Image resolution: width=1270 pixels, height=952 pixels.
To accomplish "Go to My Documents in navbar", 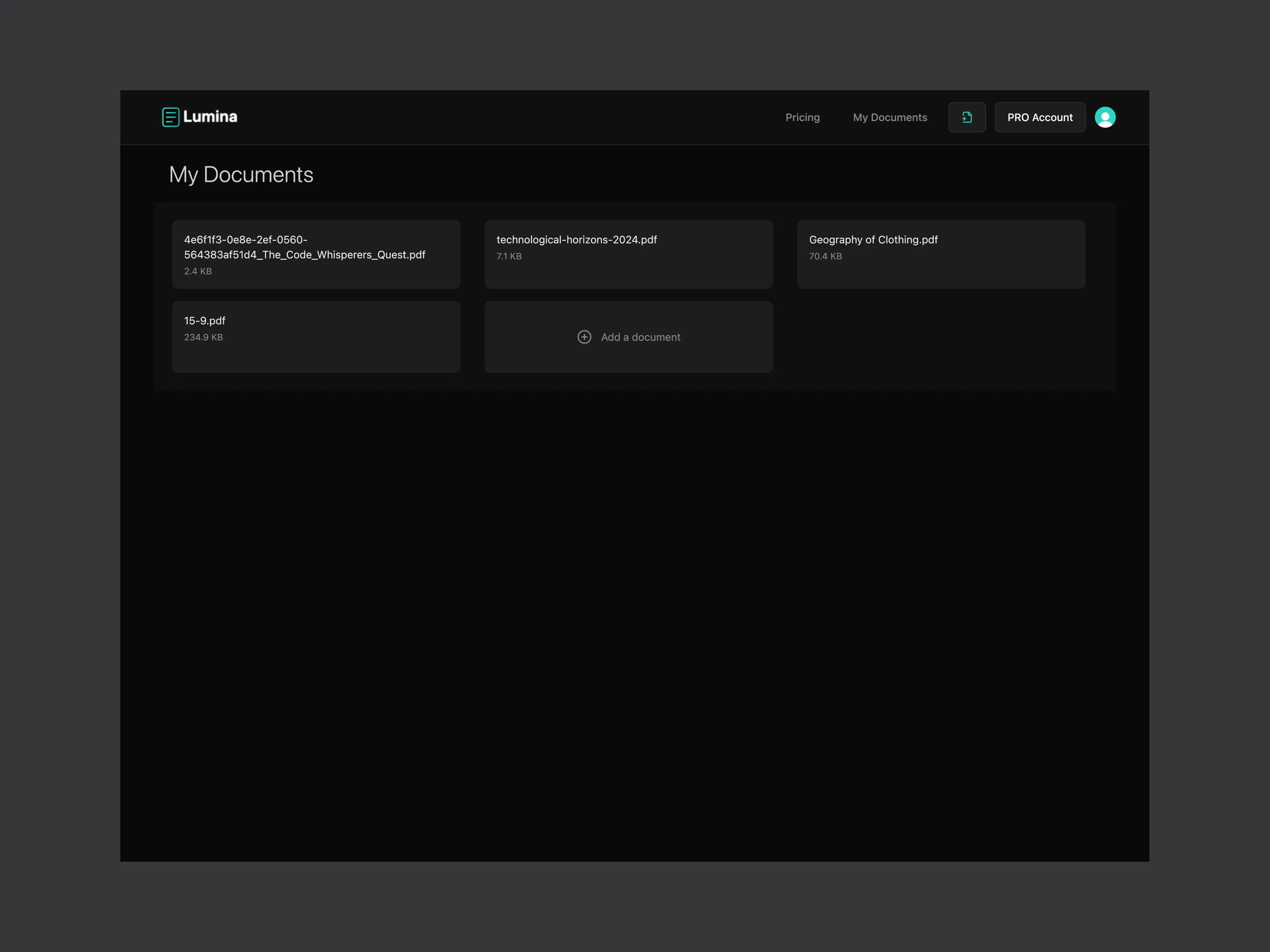I will (889, 118).
